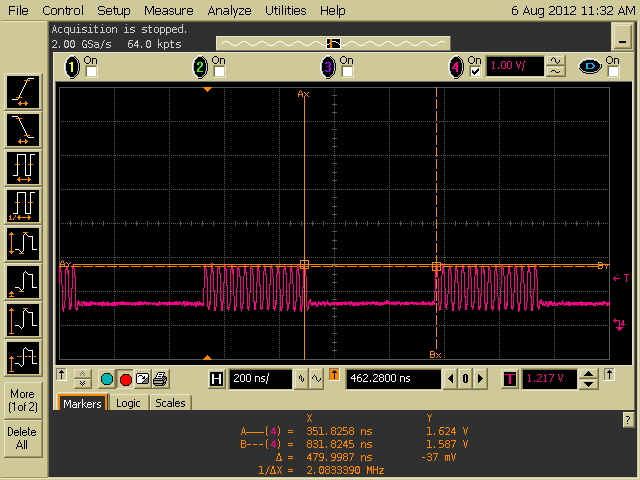The height and width of the screenshot is (480, 640).
Task: Click the 462.2800 ns position field
Action: (x=393, y=379)
